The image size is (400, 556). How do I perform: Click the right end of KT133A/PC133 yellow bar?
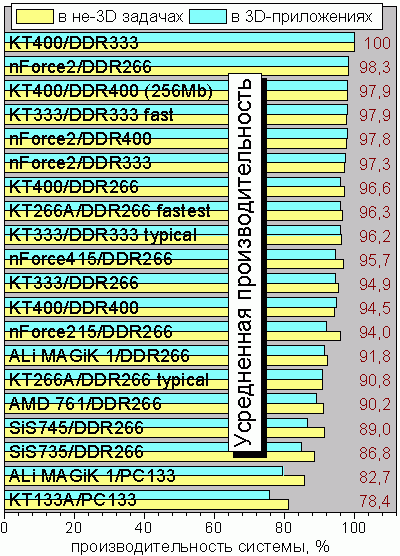coord(288,505)
